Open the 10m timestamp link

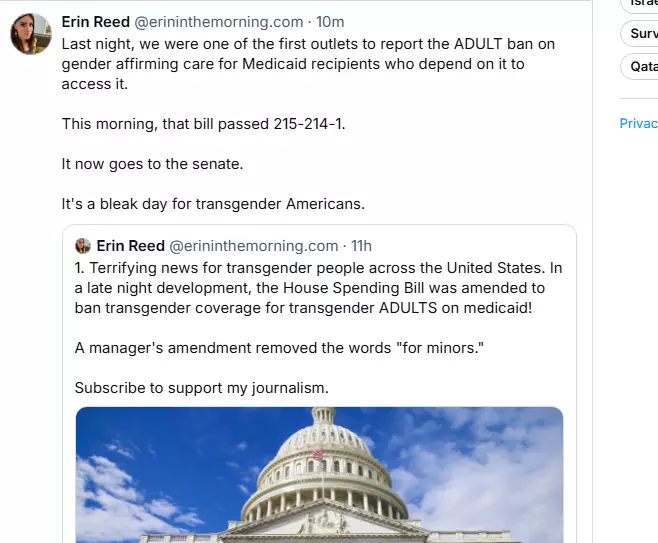(x=330, y=22)
